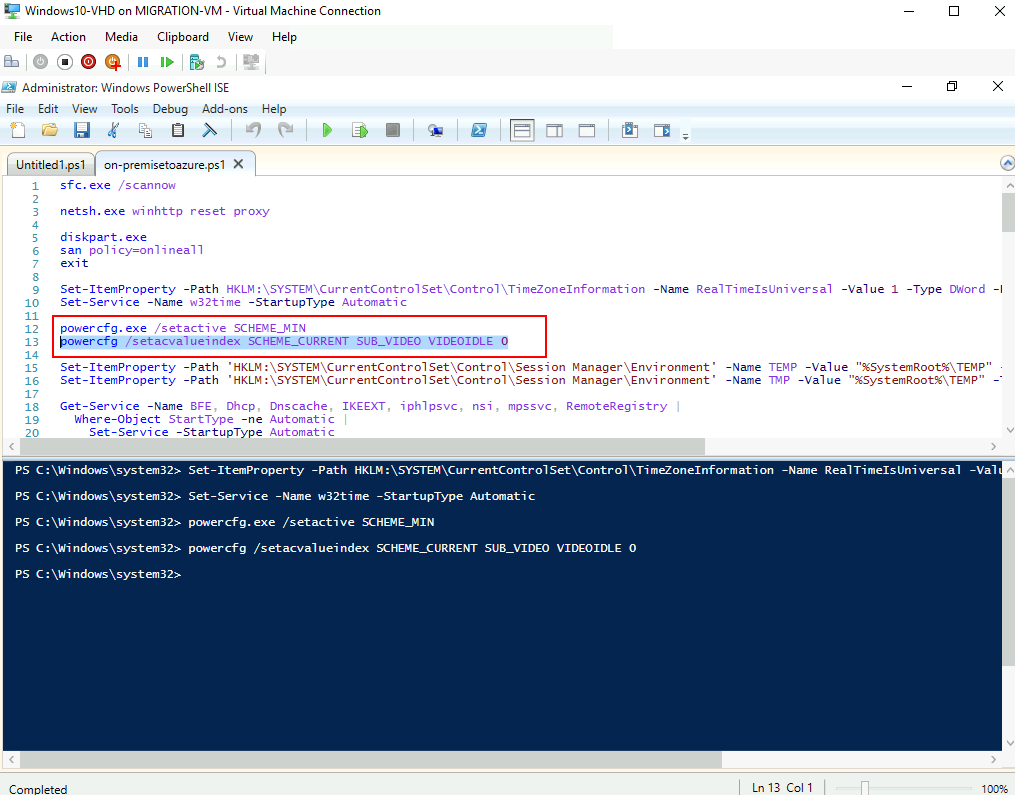Image resolution: width=1015 pixels, height=795 pixels.
Task: Pause the virtual machine
Action: click(x=143, y=62)
